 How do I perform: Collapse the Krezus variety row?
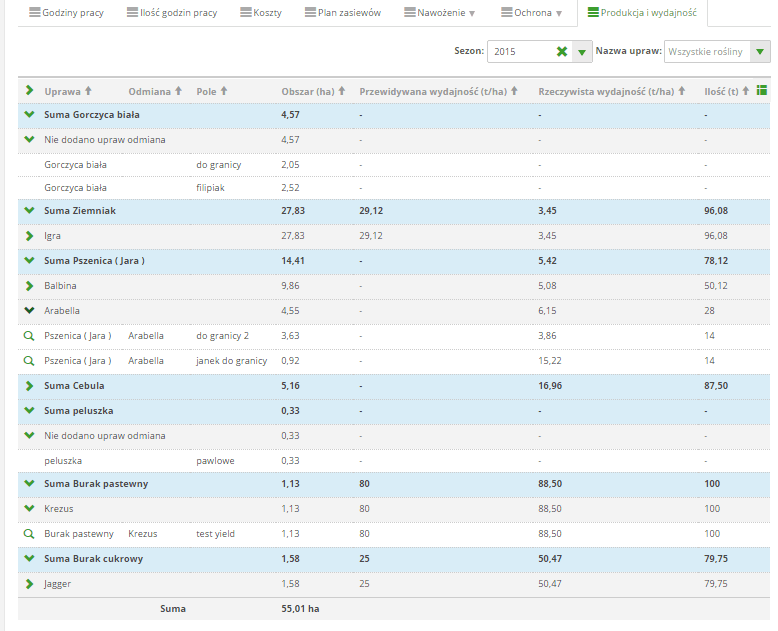tap(29, 508)
